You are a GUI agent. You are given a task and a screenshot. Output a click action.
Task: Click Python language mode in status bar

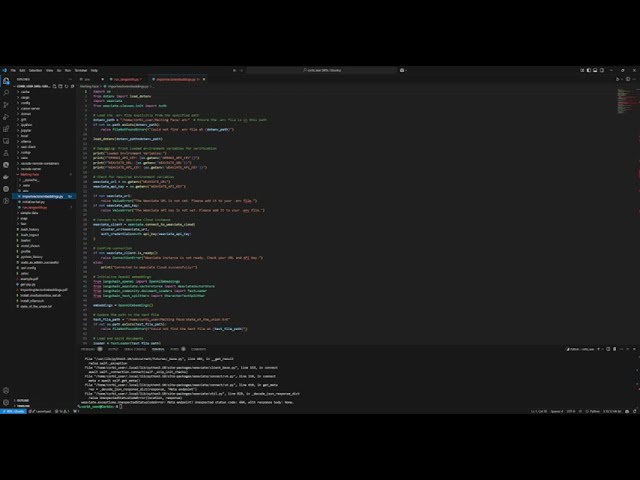(x=593, y=411)
